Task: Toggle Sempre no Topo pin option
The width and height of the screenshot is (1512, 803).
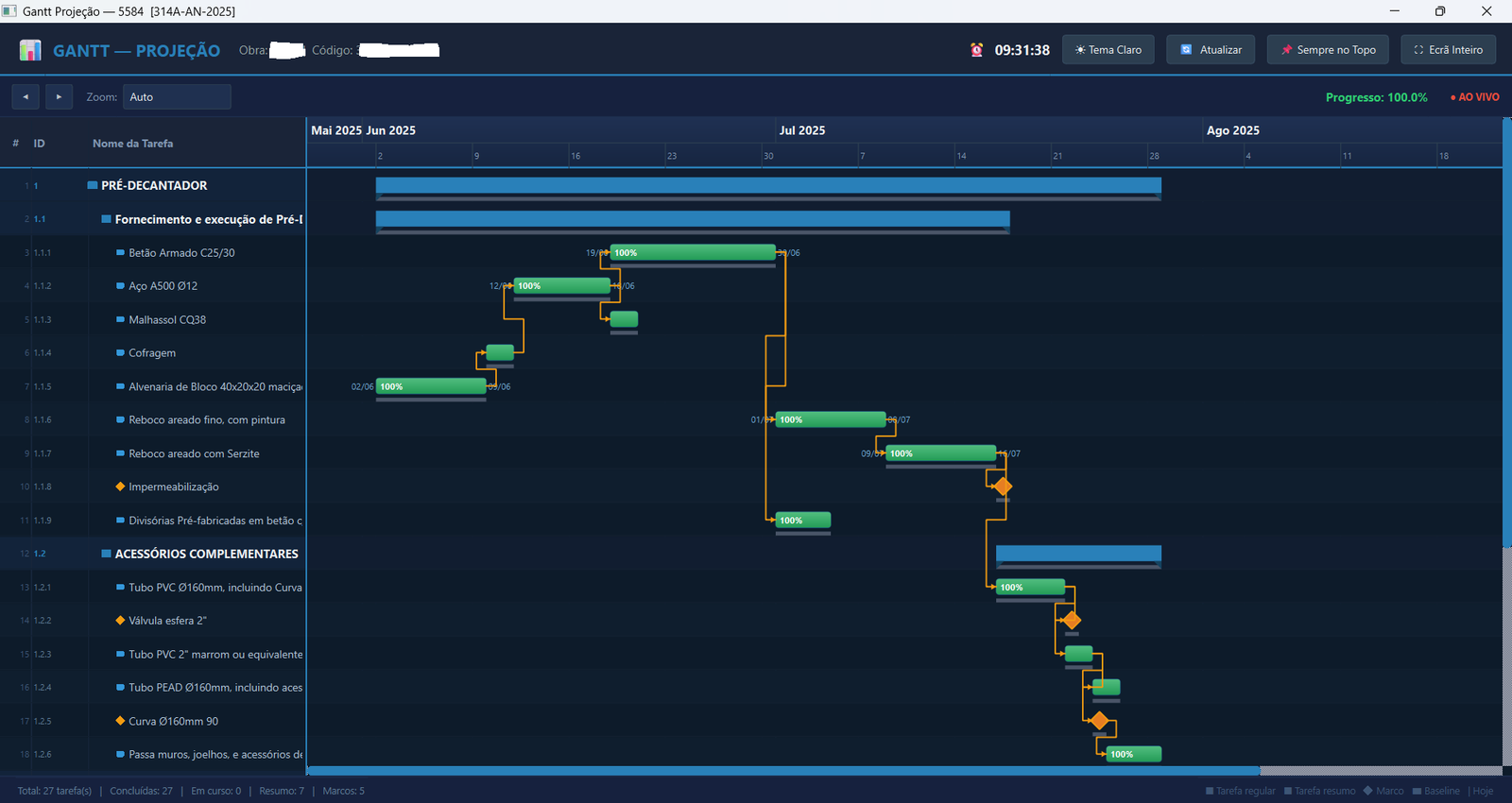Action: pos(1328,50)
